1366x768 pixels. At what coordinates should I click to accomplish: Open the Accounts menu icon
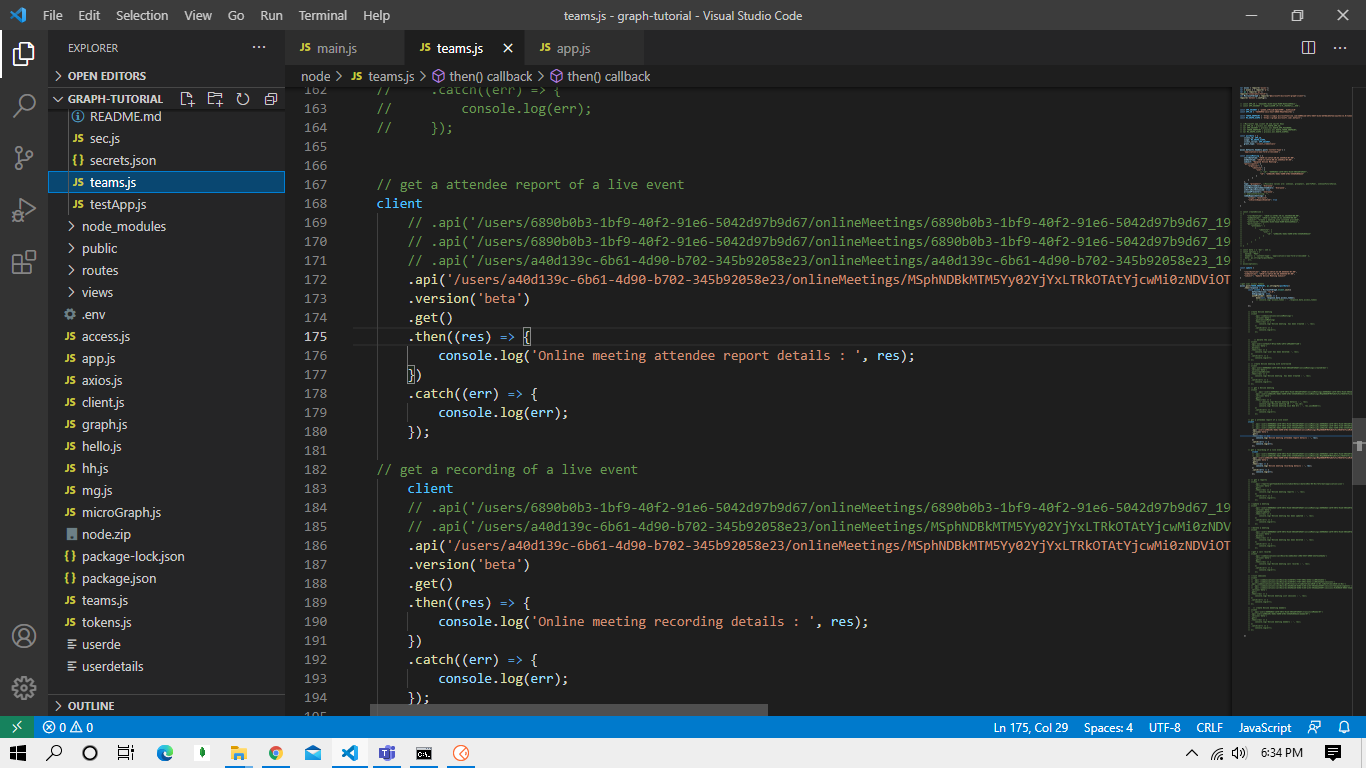click(x=24, y=636)
